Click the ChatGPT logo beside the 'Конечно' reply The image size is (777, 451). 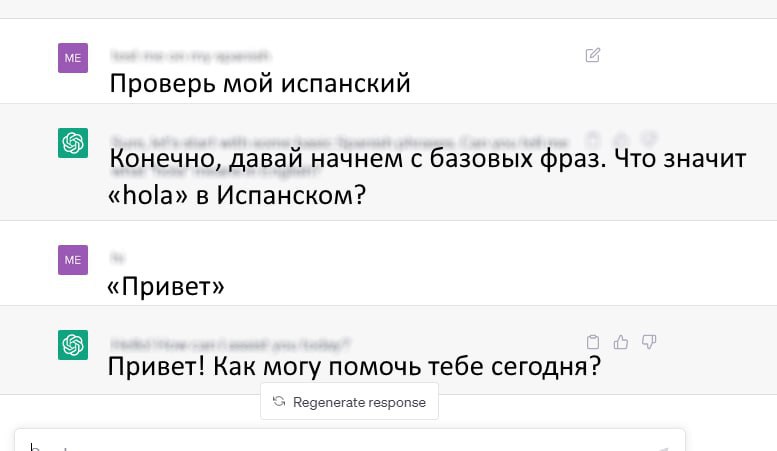[x=73, y=143]
